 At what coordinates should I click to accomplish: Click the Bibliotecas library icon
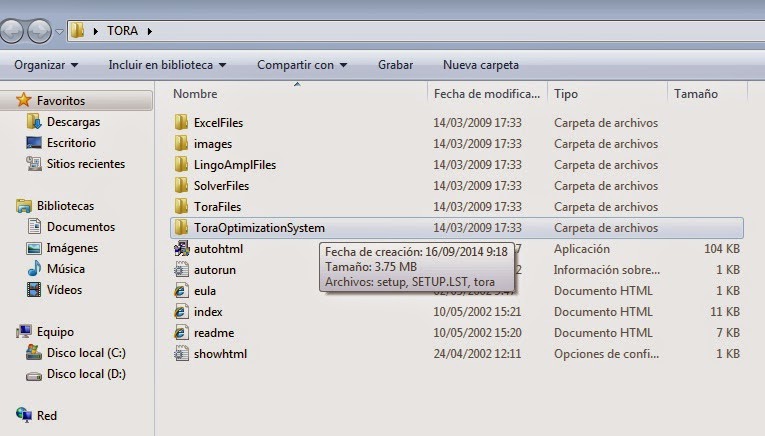23,206
